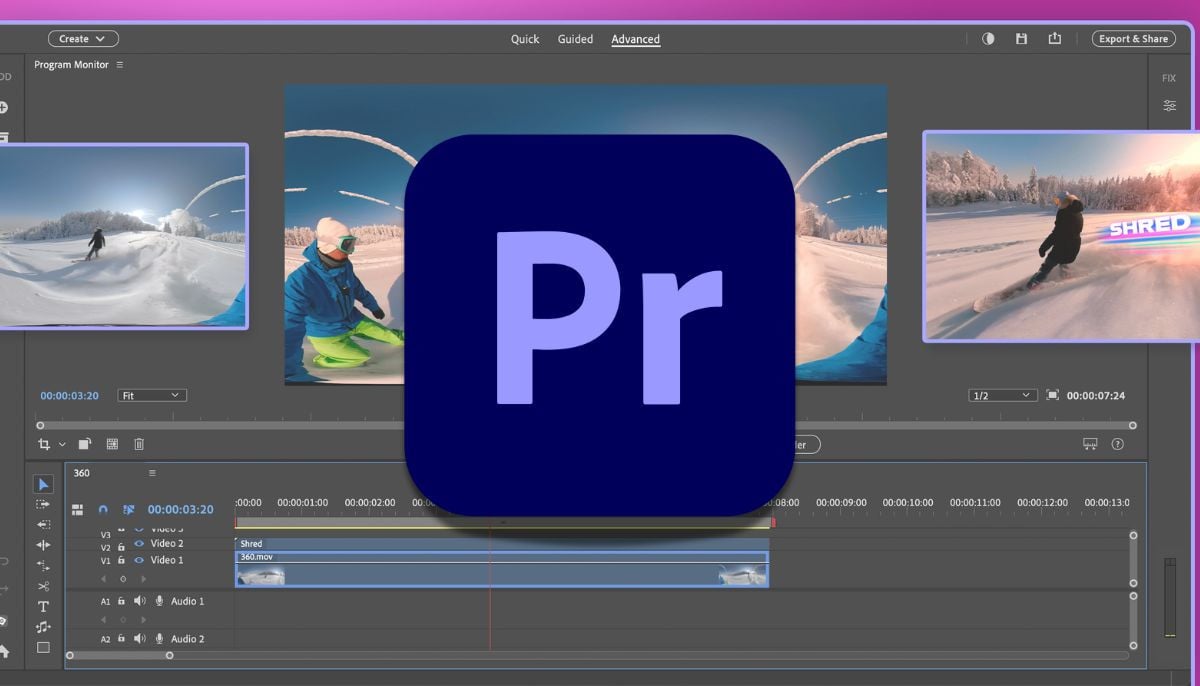1200x686 pixels.
Task: Open the adjustments sliders icon under FIX
Action: pyautogui.click(x=1169, y=105)
